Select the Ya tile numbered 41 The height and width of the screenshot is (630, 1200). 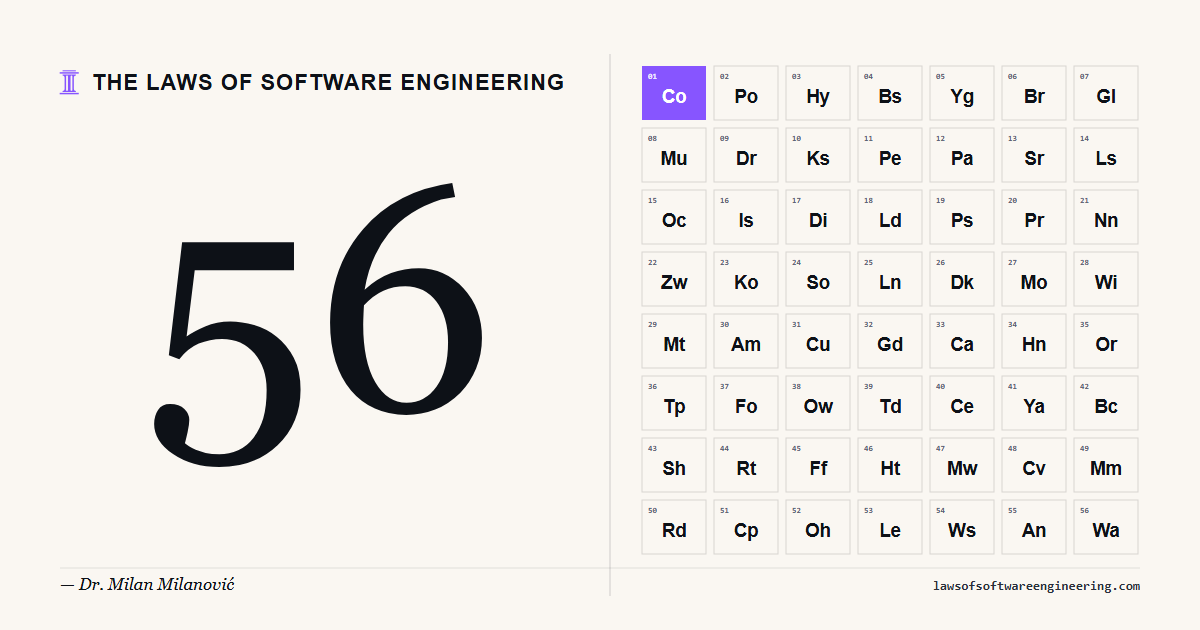tap(1034, 403)
